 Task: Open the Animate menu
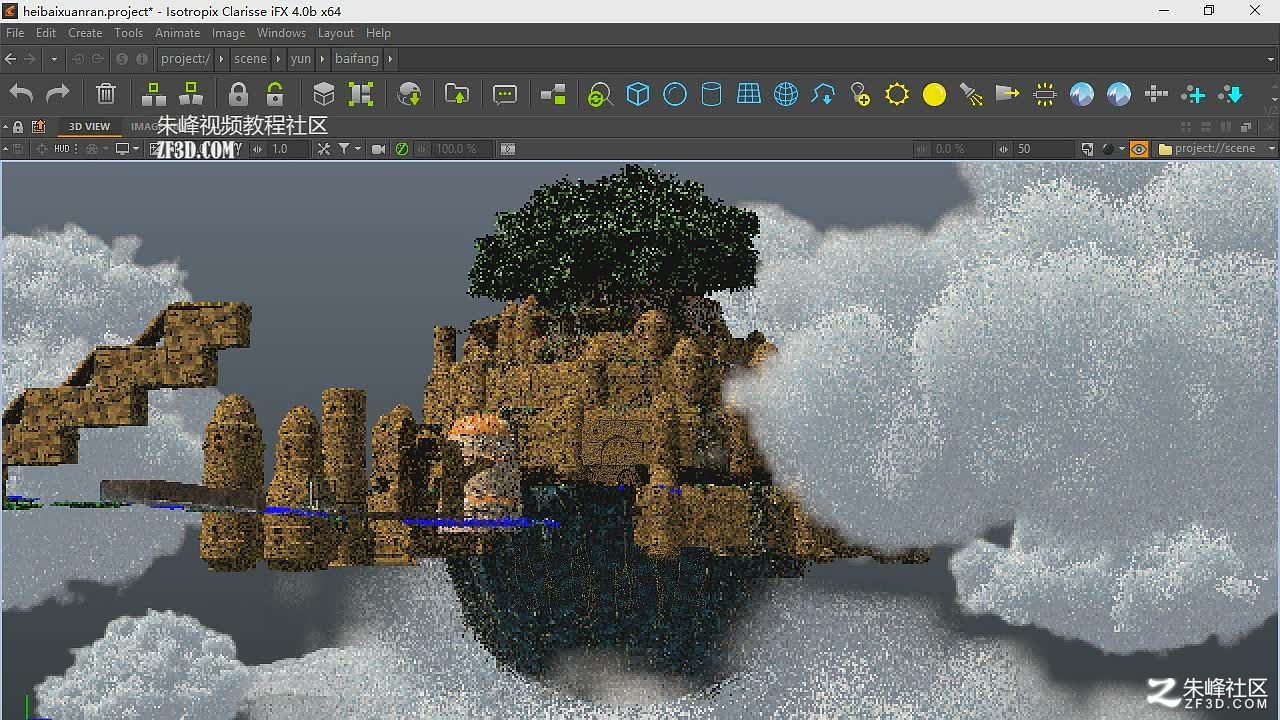178,33
